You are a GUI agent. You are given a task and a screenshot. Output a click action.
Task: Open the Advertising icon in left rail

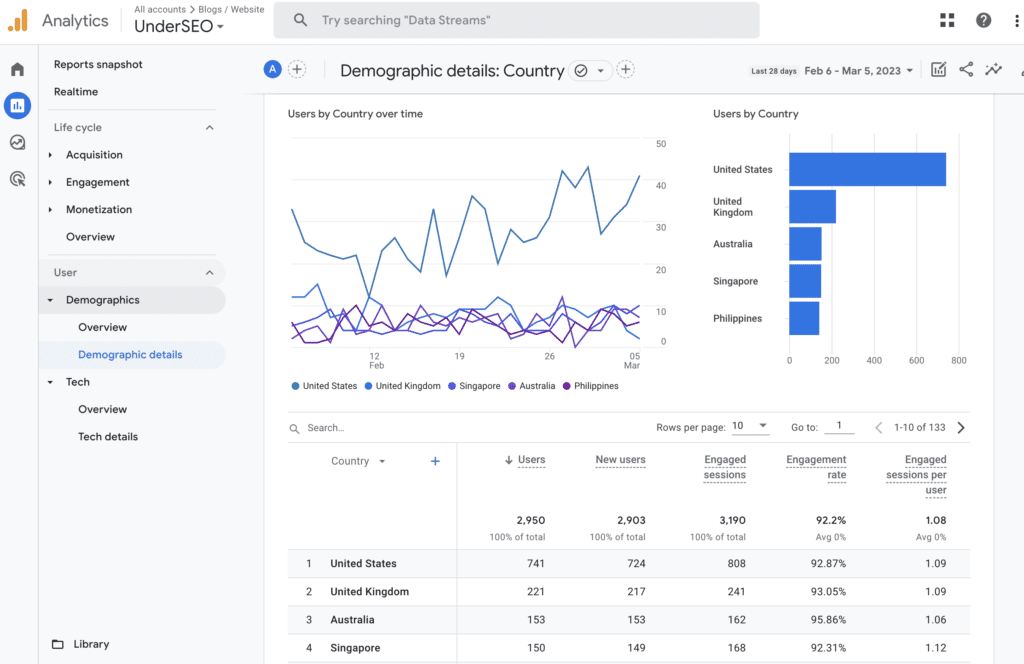[17, 179]
